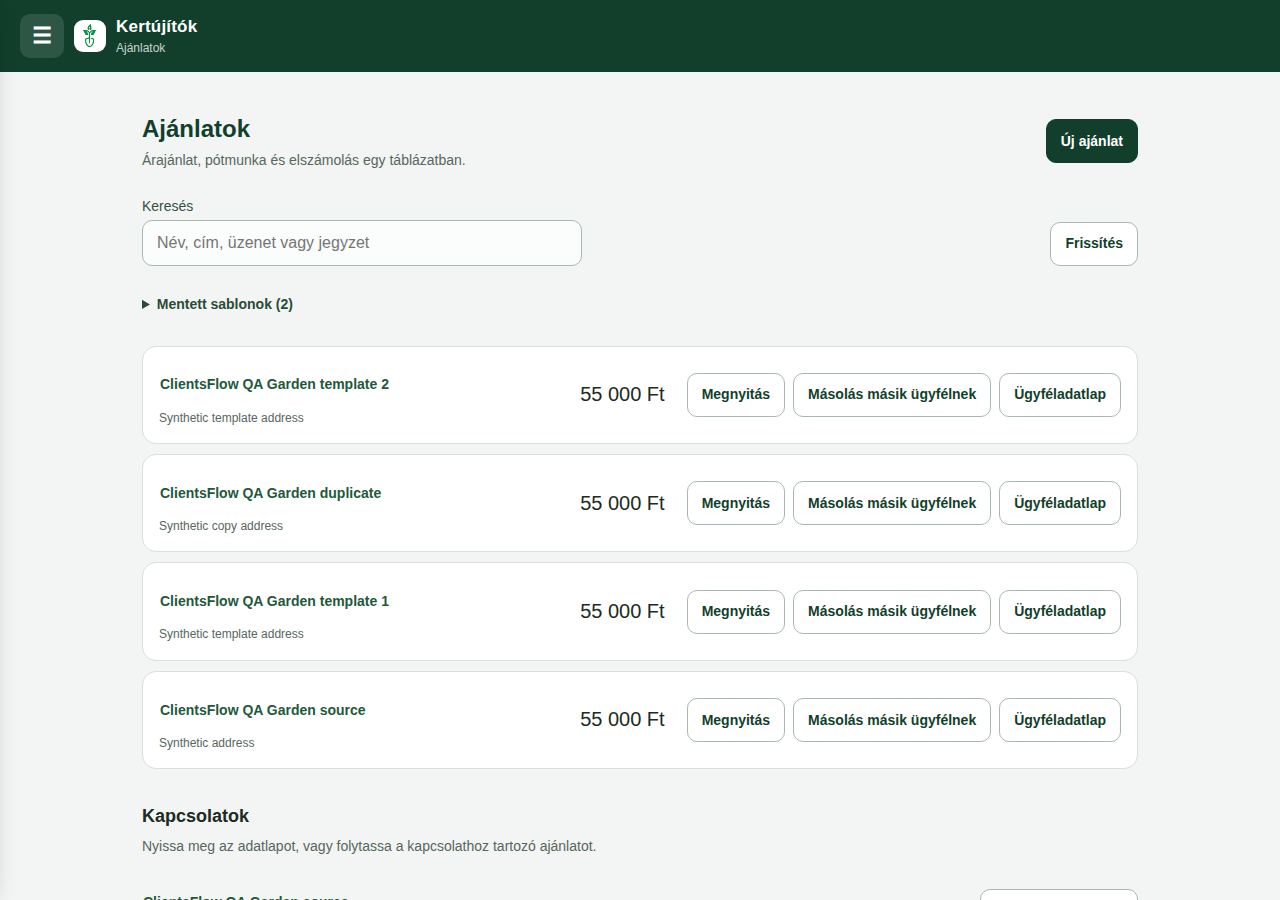Open client sheet for Garden duplicate
The image size is (1280, 900).
click(x=1060, y=503)
